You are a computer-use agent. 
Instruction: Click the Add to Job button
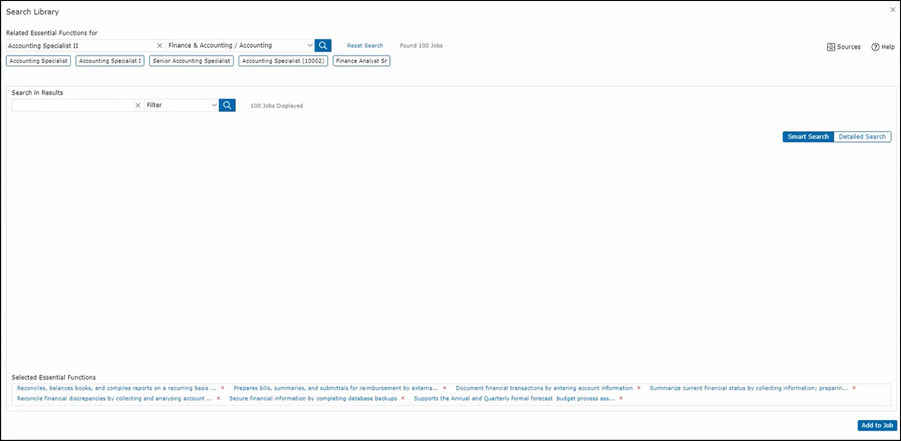(876, 425)
